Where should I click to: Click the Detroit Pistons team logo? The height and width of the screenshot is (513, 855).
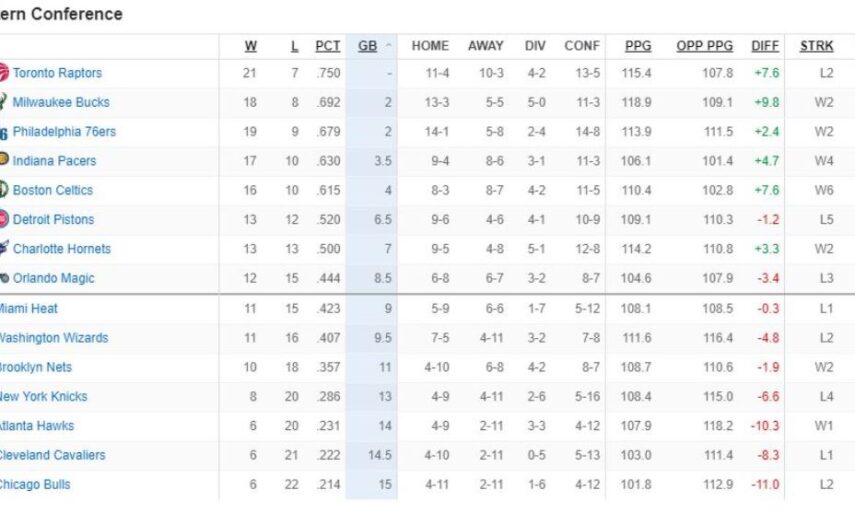pos(4,219)
